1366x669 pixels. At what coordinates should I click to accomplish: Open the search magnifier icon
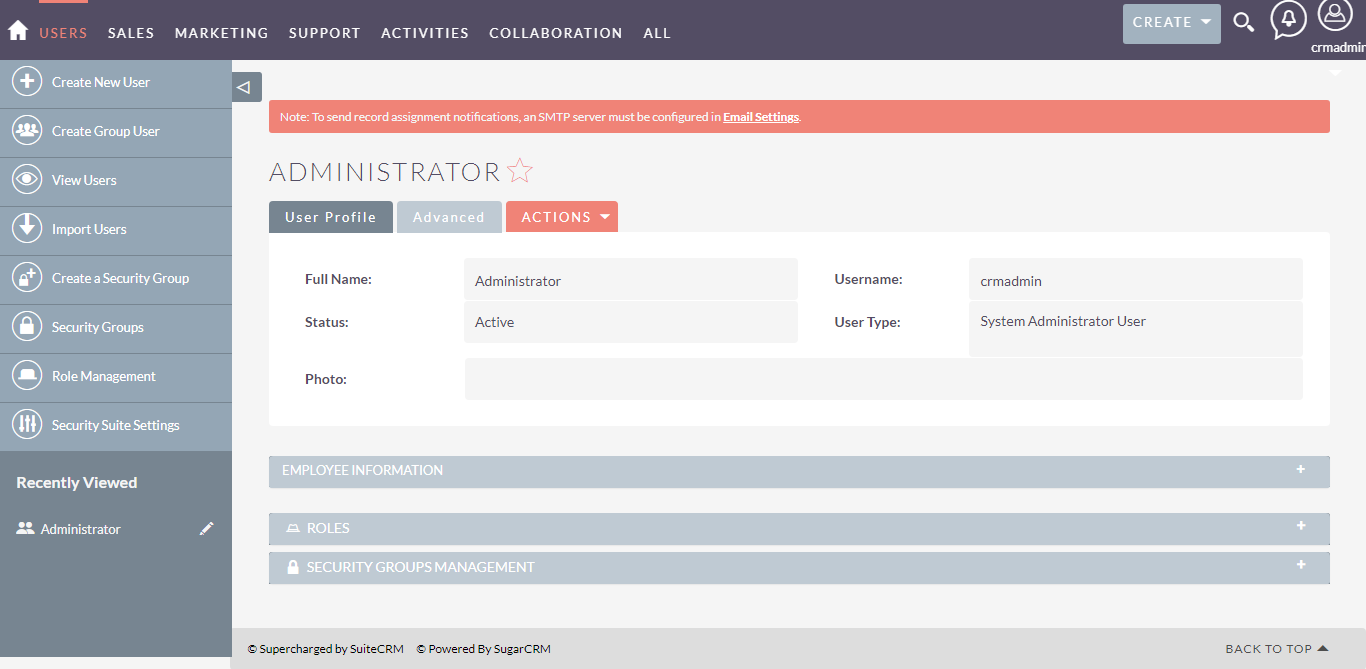coord(1243,22)
